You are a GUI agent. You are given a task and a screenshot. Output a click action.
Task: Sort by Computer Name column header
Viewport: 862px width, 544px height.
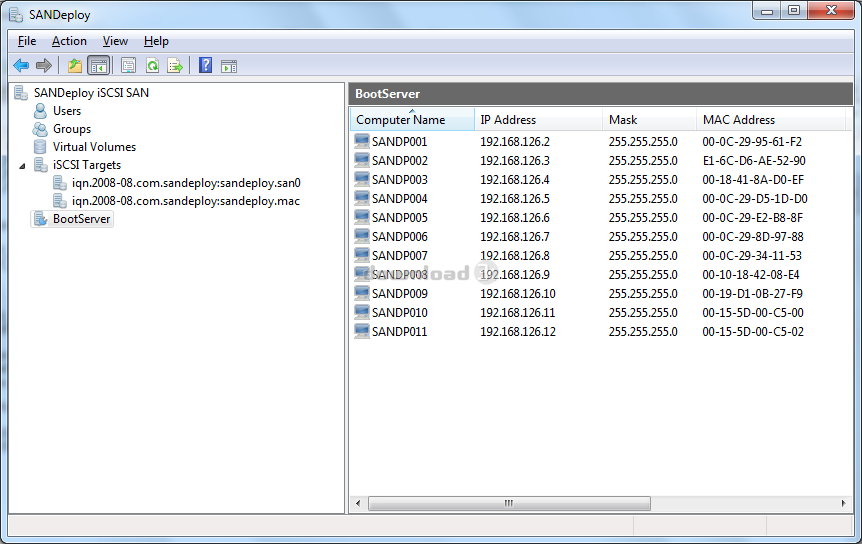click(x=412, y=119)
